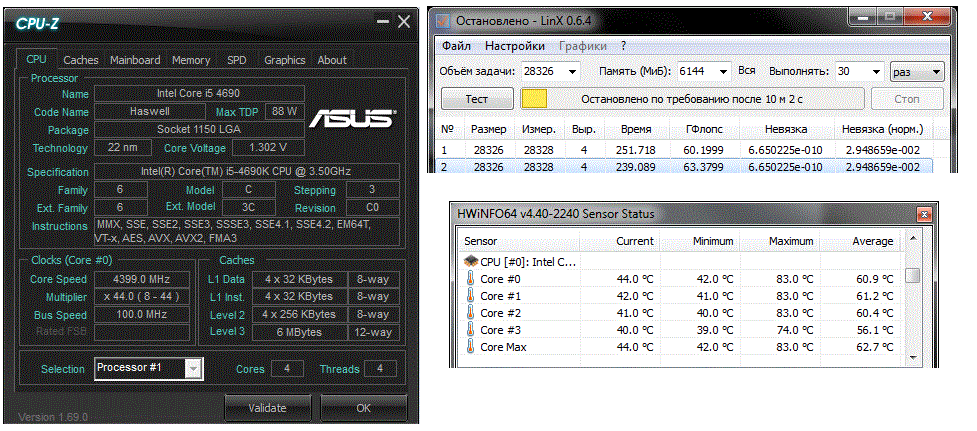Open the Графики menu in LinX

coord(583,46)
